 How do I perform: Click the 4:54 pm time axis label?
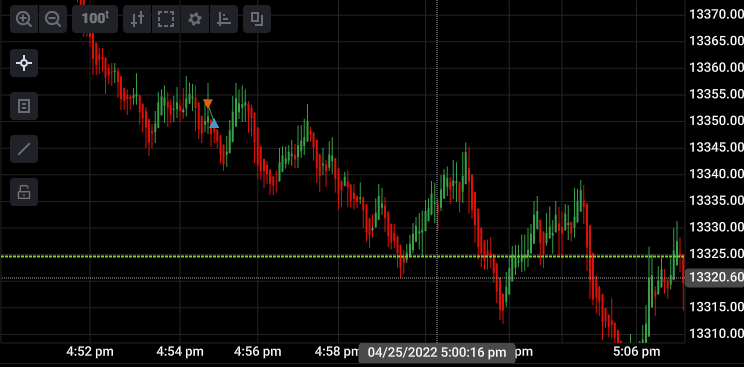(180, 352)
